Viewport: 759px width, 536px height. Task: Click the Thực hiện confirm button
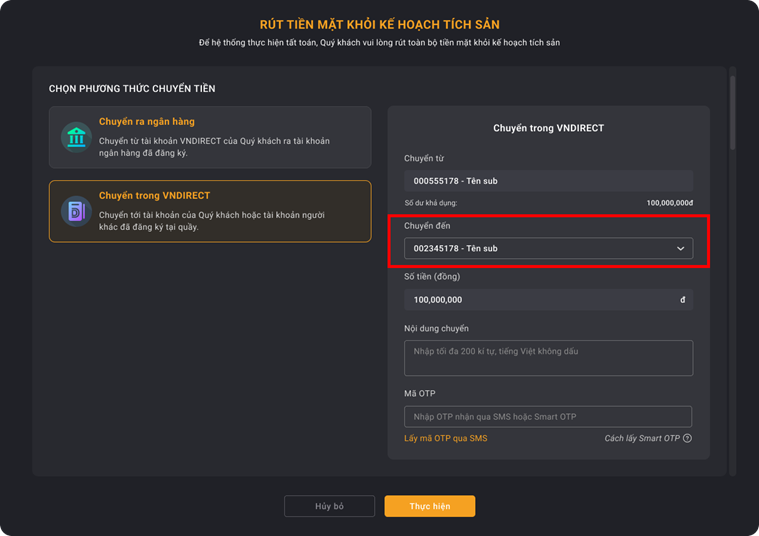coord(430,506)
